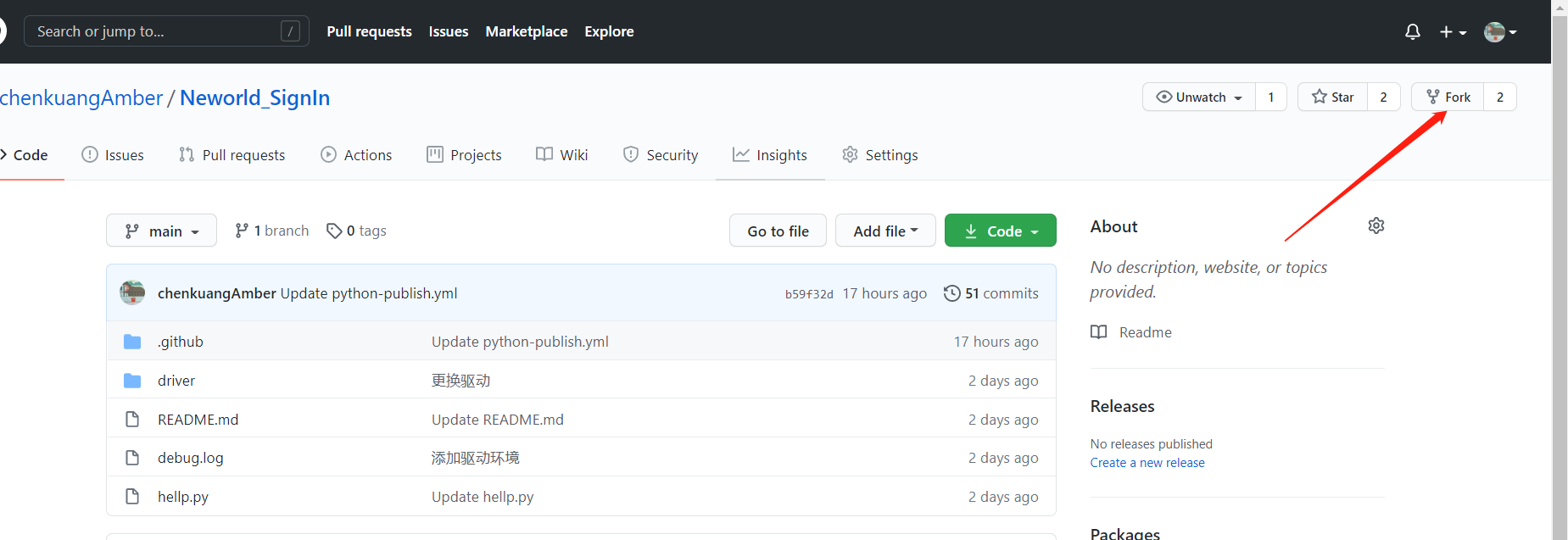Open the plus create-new dropdown
Screen dimensions: 1568x540
coord(1453,31)
